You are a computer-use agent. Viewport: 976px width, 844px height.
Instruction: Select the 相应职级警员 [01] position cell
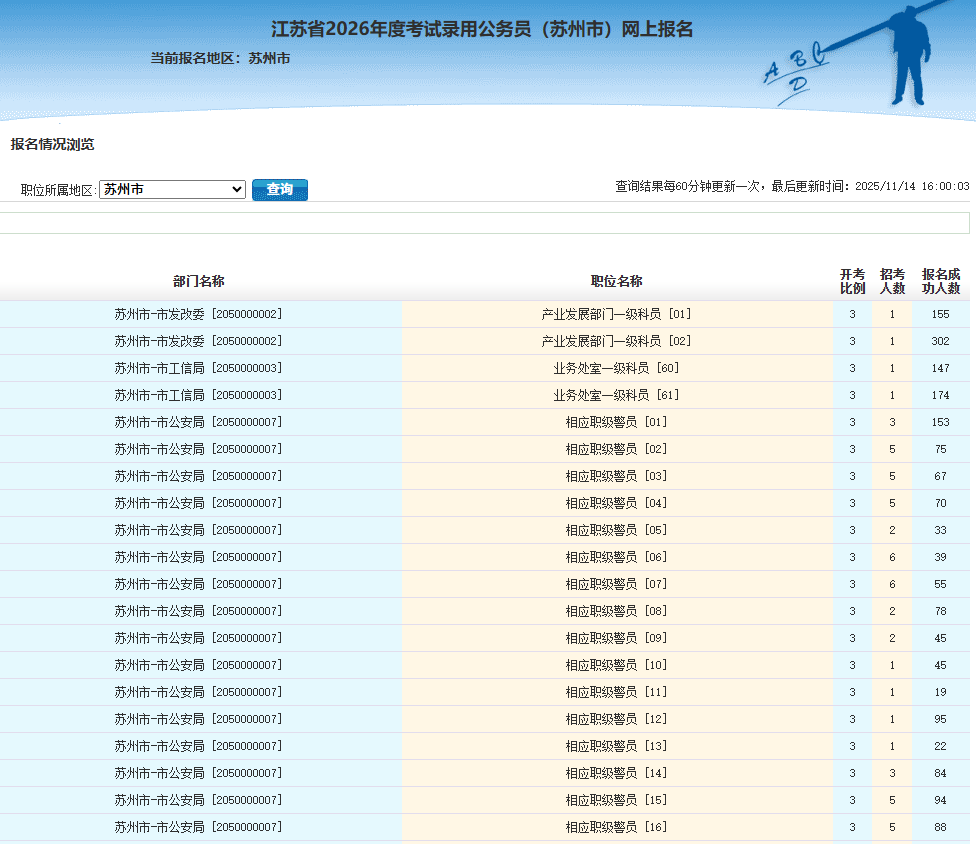pos(616,422)
